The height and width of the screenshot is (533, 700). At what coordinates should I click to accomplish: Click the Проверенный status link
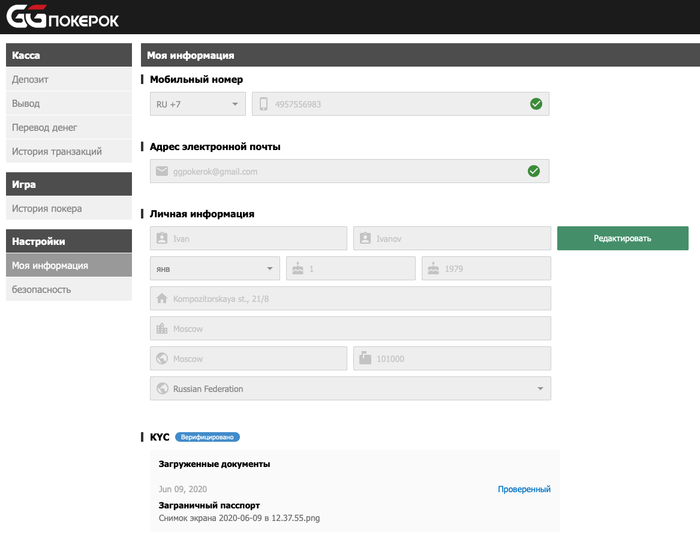524,489
